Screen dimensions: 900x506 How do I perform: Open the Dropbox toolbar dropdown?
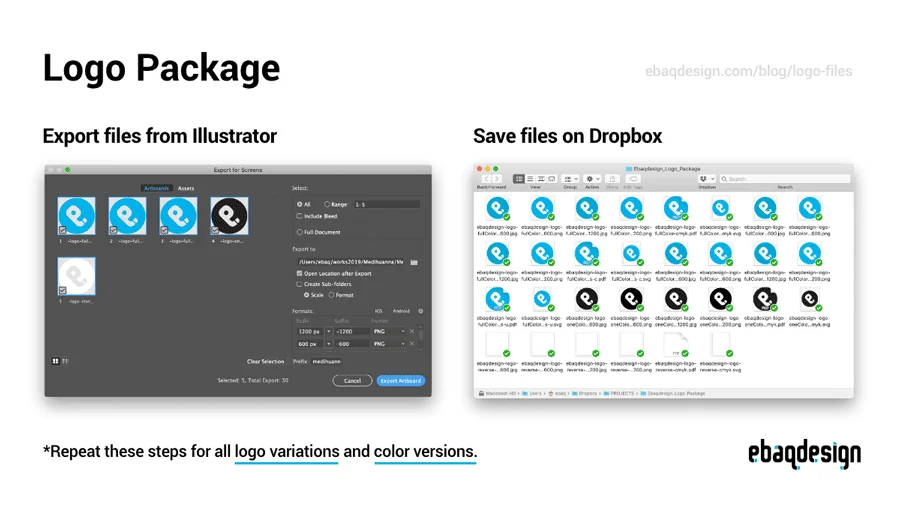point(707,179)
